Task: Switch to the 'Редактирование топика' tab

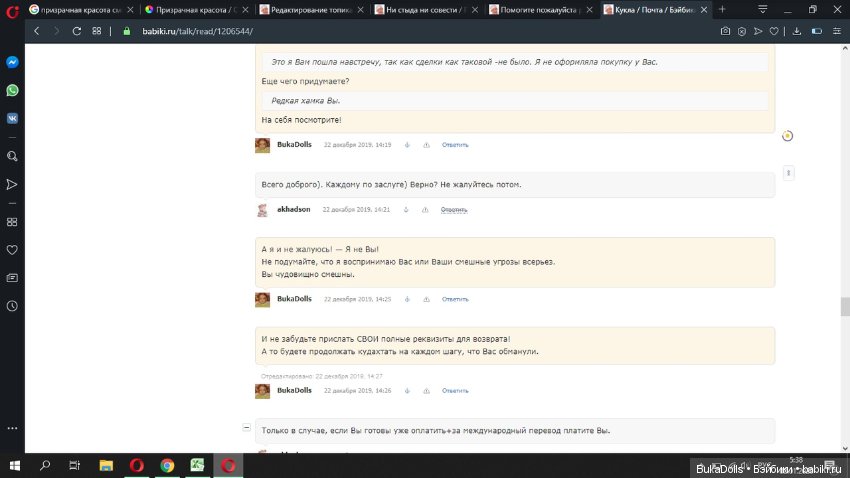Action: pos(310,9)
